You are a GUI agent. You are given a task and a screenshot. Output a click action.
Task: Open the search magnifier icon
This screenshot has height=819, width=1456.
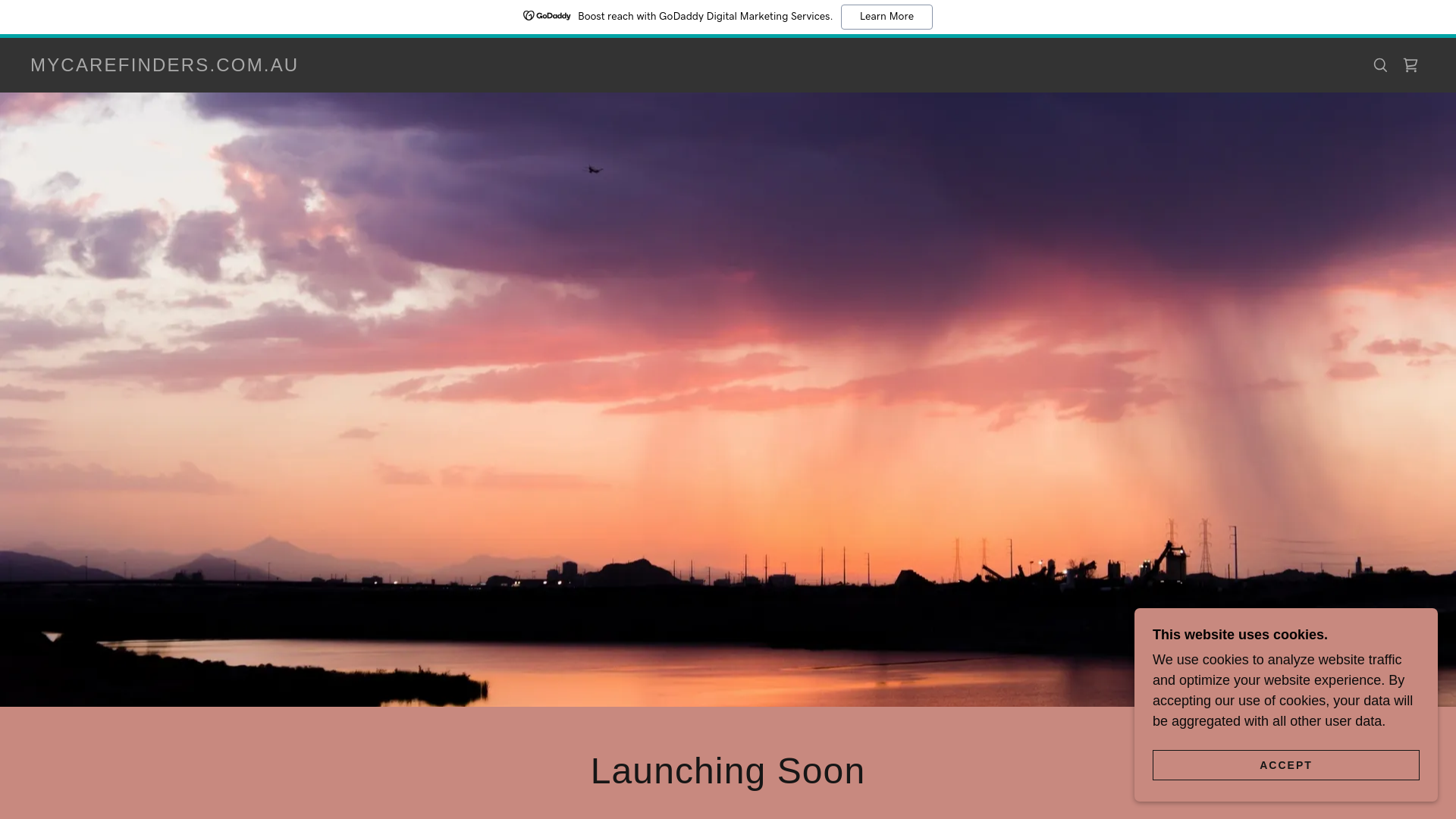tap(1380, 65)
